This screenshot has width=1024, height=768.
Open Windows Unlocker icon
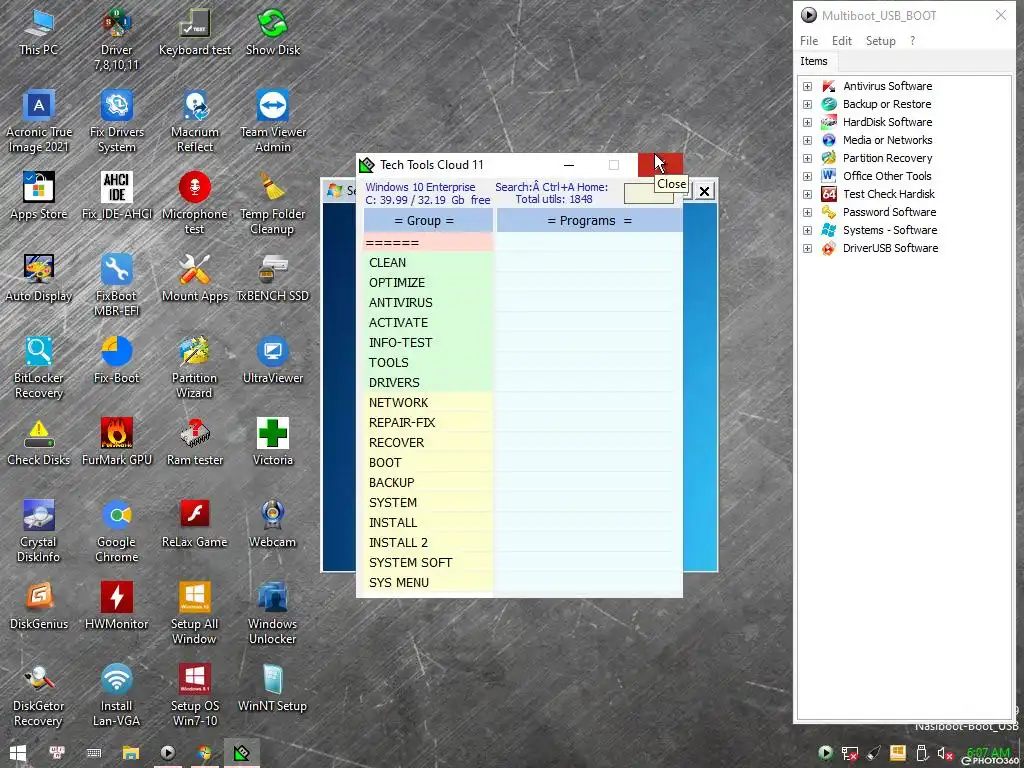coord(272,614)
